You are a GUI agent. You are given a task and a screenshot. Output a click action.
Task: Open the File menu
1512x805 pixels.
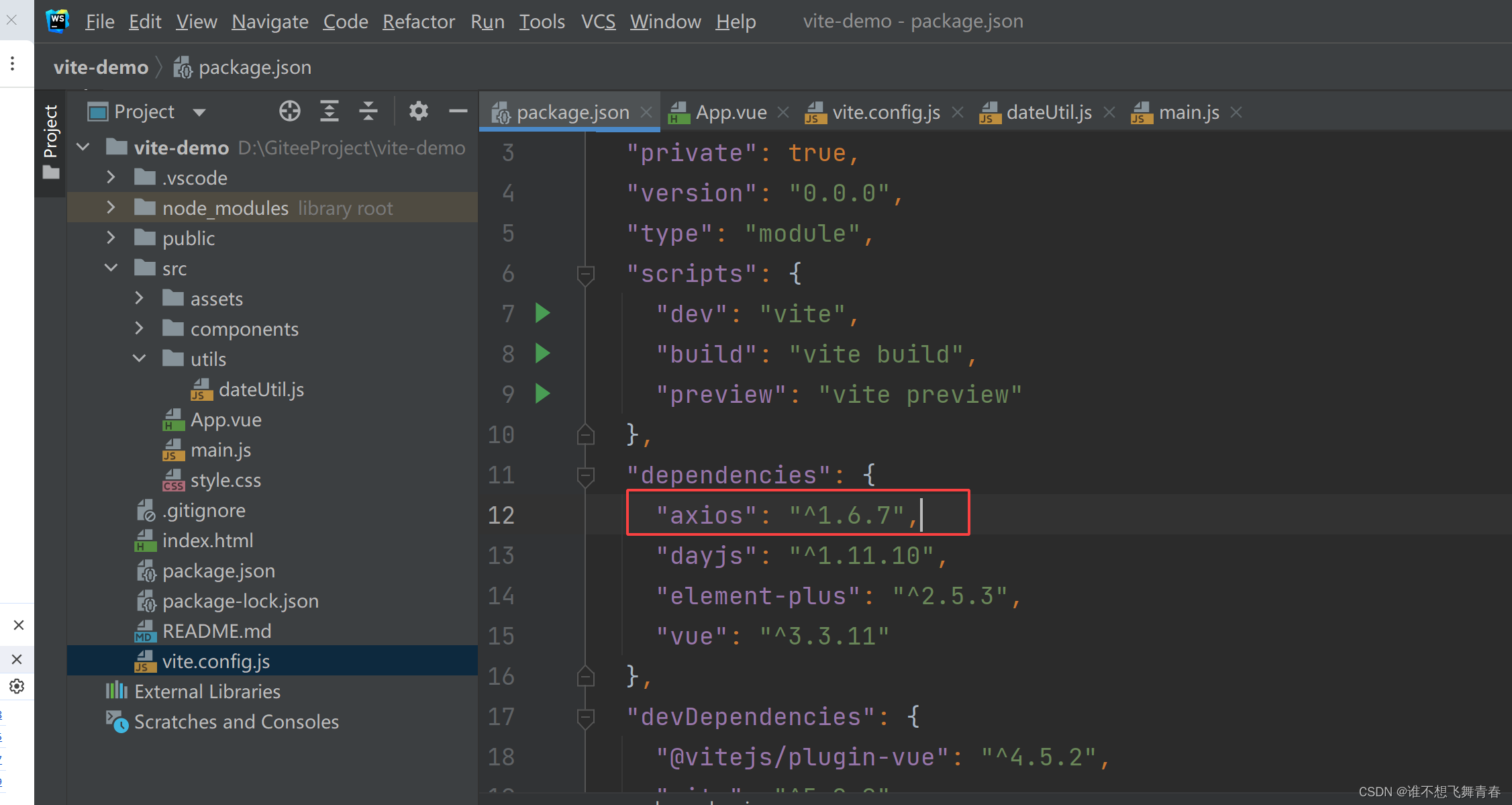point(100,21)
